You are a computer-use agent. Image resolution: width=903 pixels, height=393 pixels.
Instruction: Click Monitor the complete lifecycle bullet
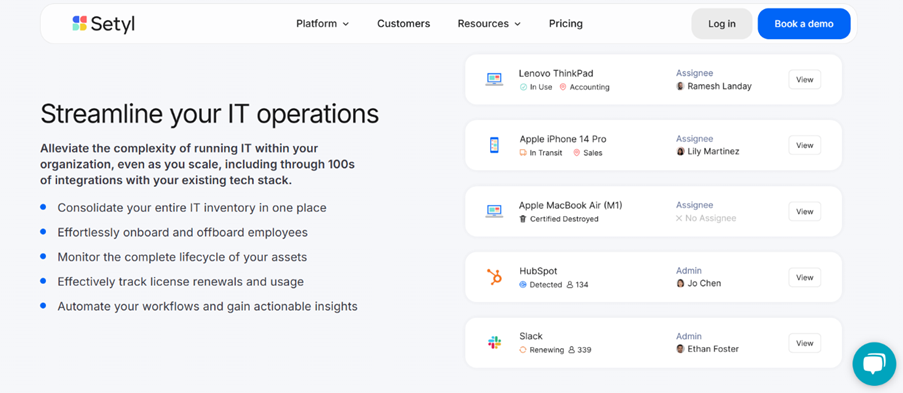pyautogui.click(x=182, y=257)
